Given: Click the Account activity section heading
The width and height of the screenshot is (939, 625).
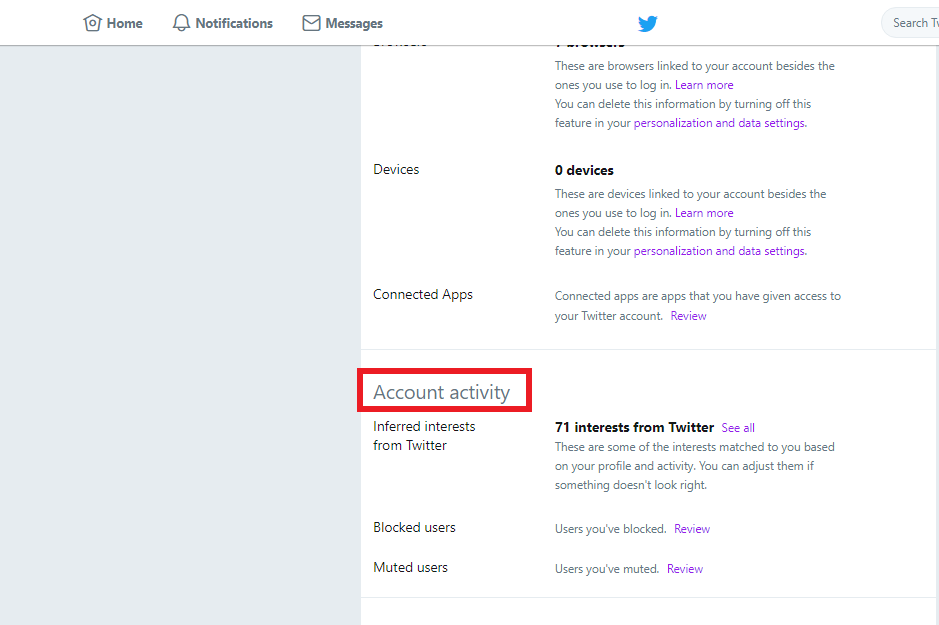Looking at the screenshot, I should tap(443, 391).
